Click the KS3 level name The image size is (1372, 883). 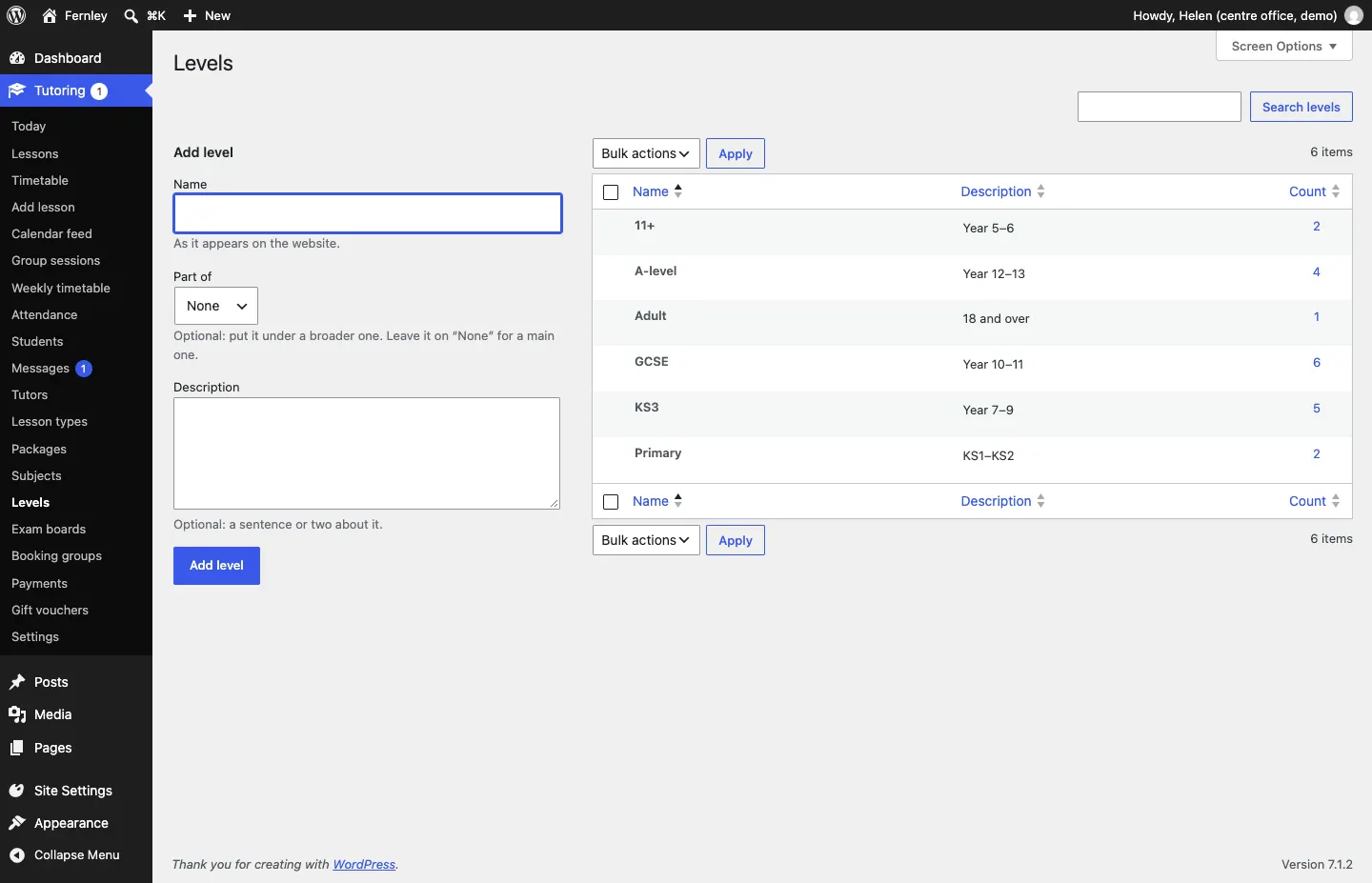pos(647,408)
